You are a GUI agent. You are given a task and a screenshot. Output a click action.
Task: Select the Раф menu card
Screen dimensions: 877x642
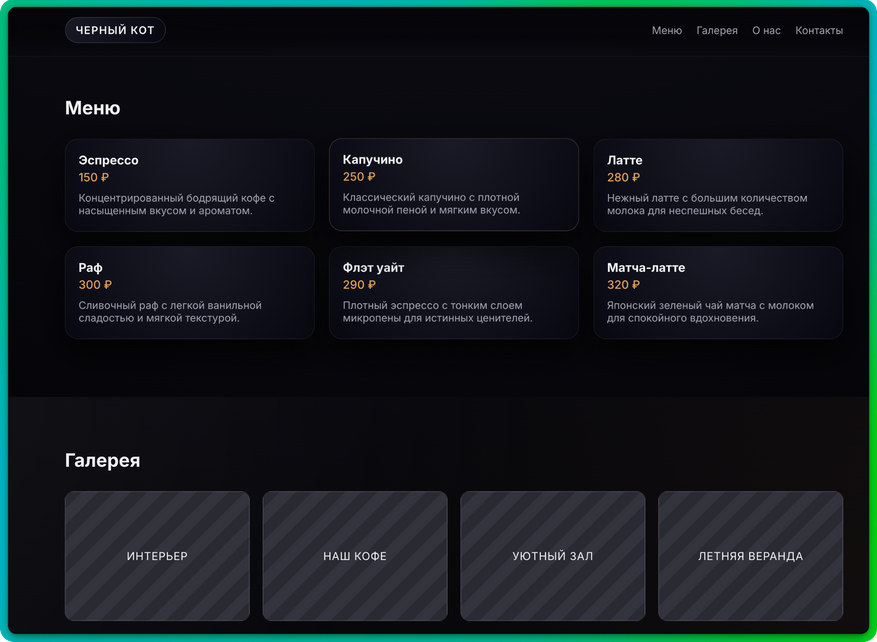tap(190, 292)
